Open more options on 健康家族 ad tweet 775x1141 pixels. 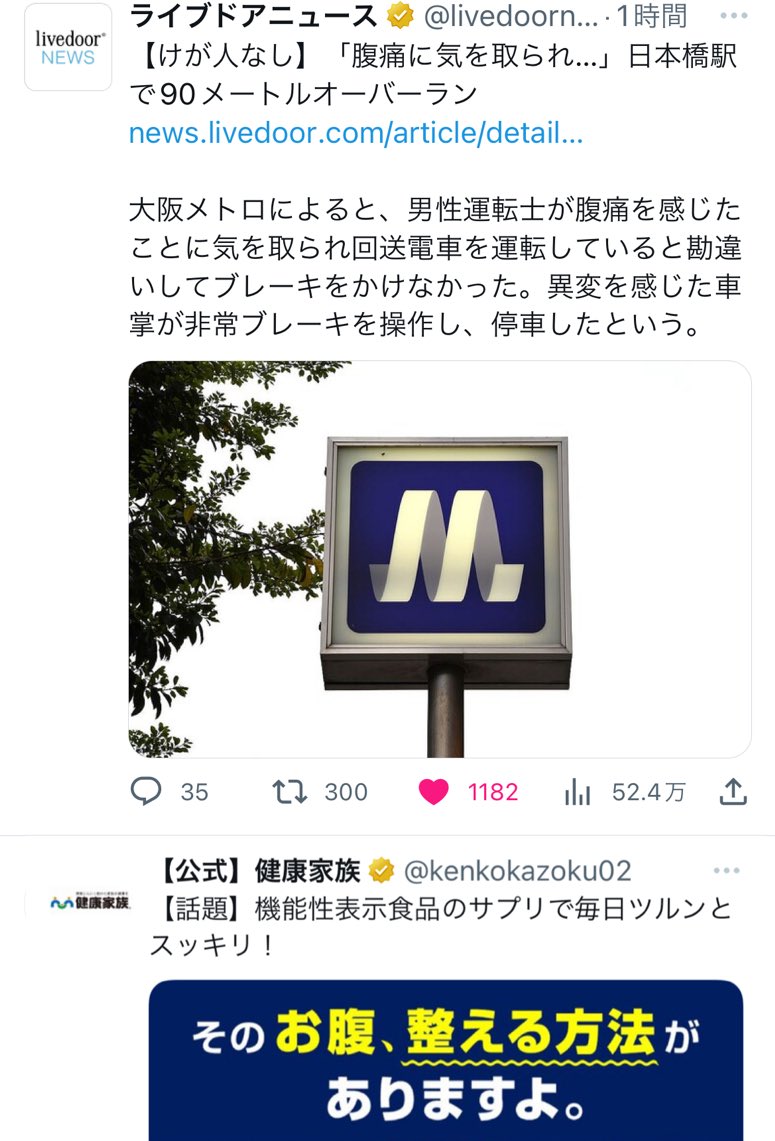point(726,870)
